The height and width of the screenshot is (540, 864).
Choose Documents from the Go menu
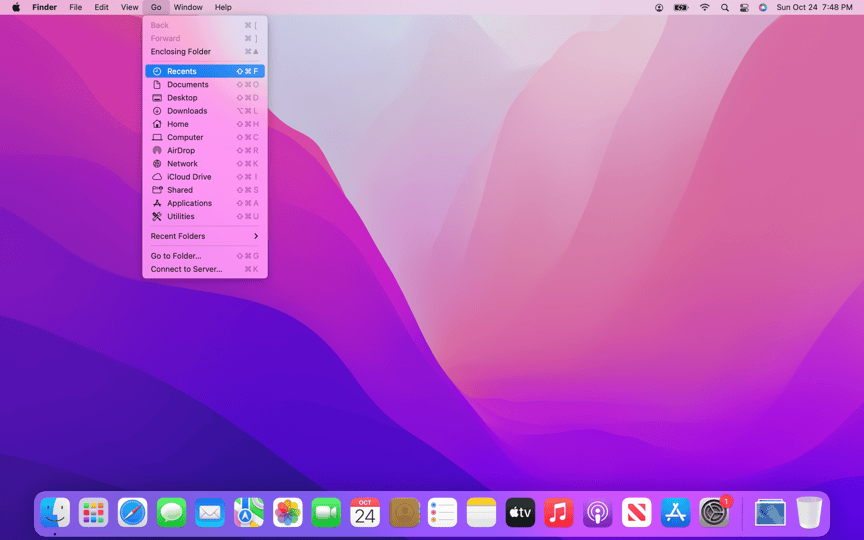(x=205, y=84)
